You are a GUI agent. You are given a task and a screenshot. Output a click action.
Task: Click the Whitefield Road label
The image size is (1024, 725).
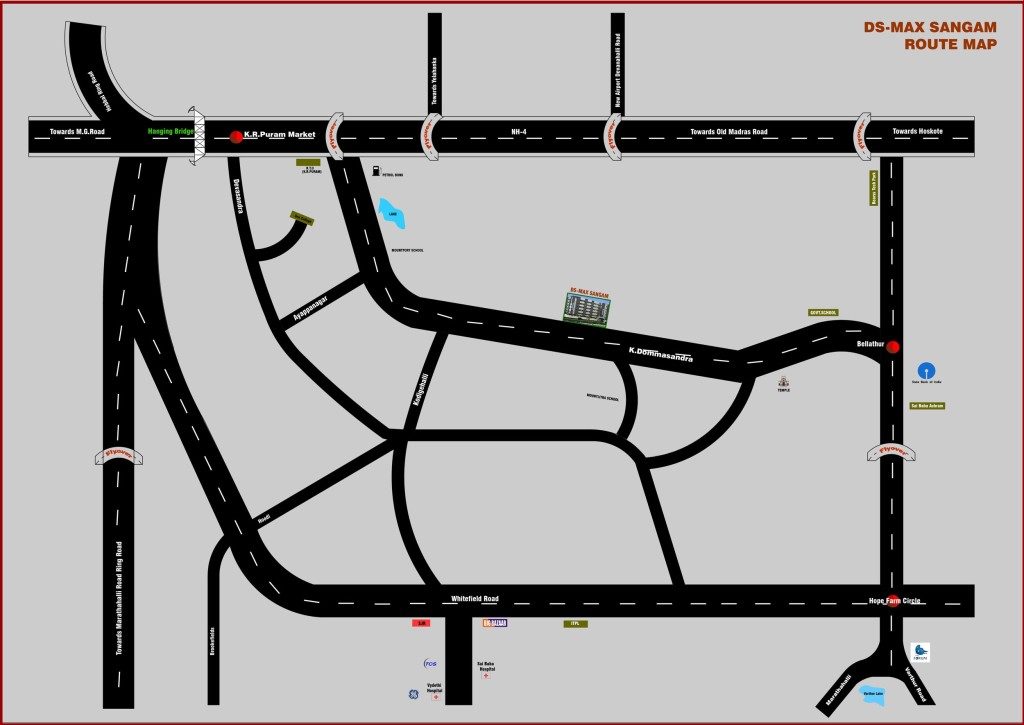[474, 599]
